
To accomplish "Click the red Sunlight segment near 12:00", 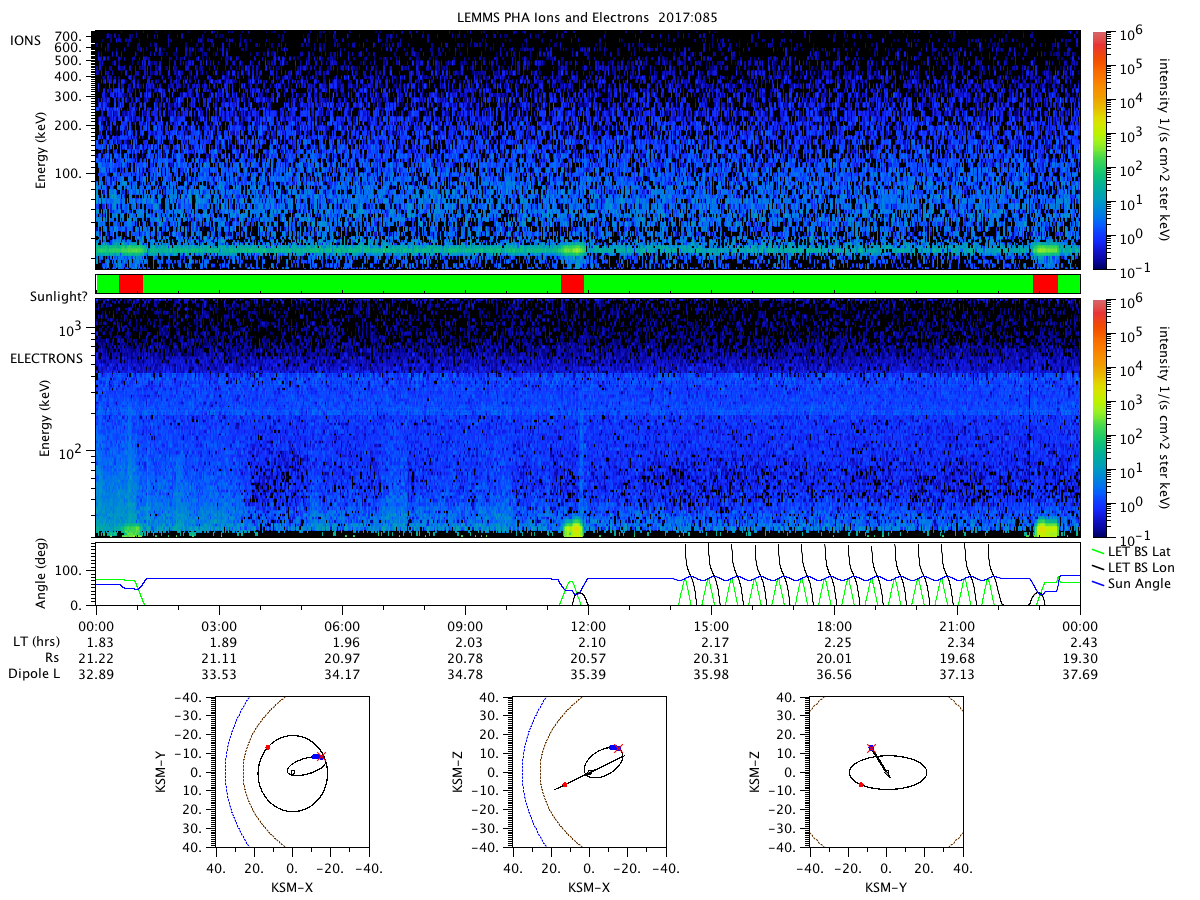I will pos(572,284).
